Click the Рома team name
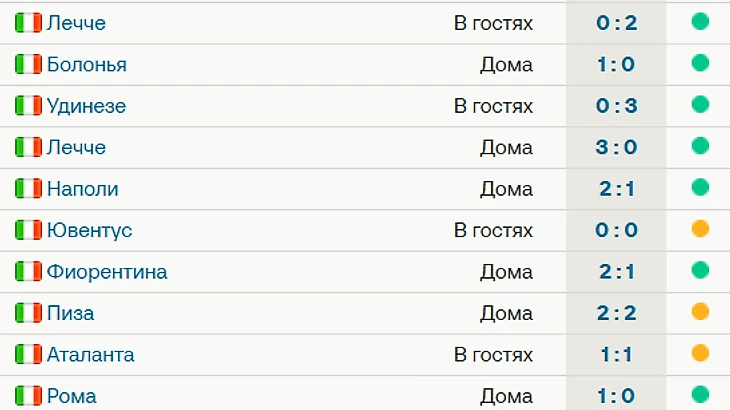Screen dimensions: 730x410 pyautogui.click(x=72, y=397)
